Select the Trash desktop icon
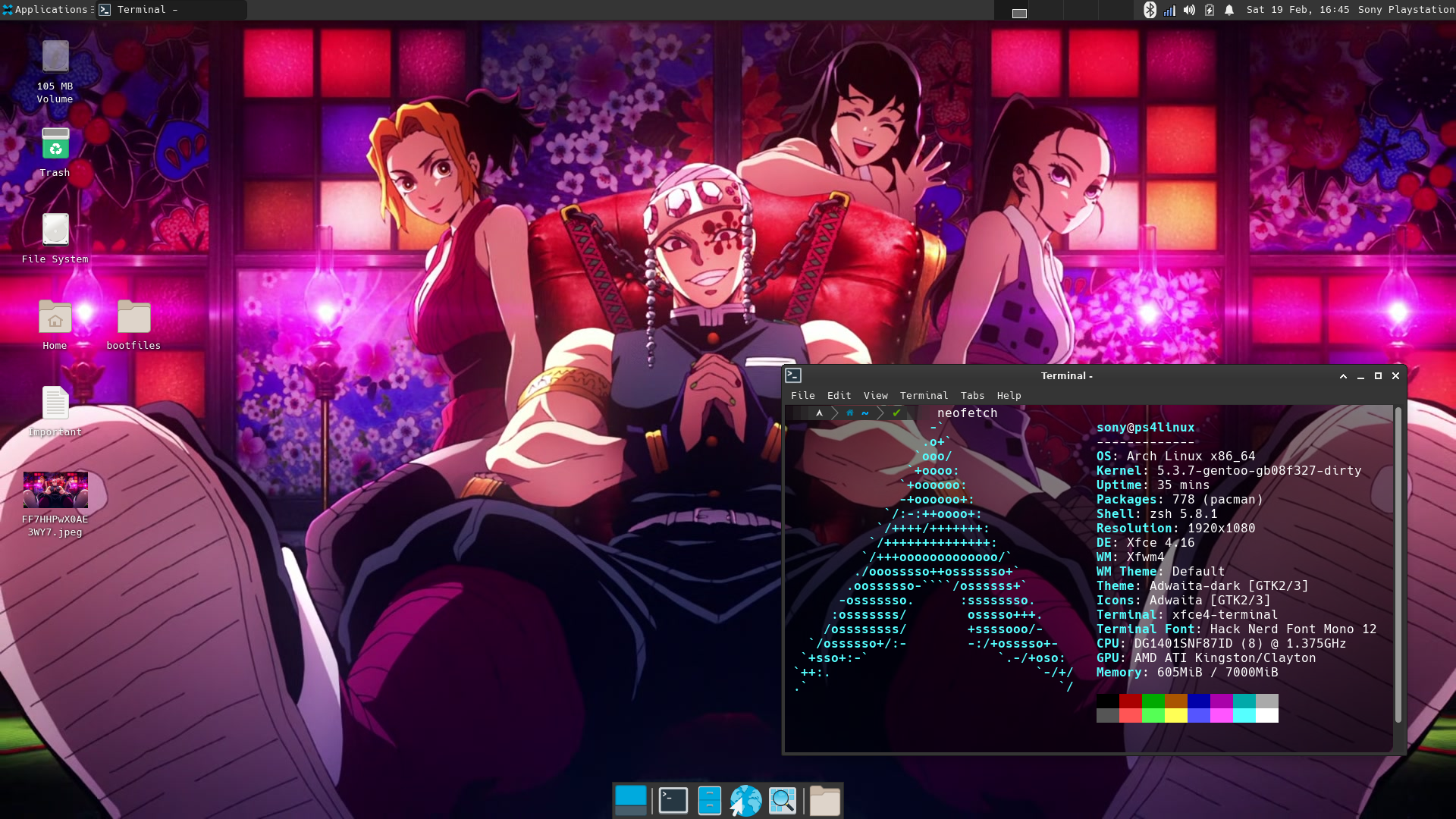Viewport: 1456px width, 819px height. coord(55,152)
